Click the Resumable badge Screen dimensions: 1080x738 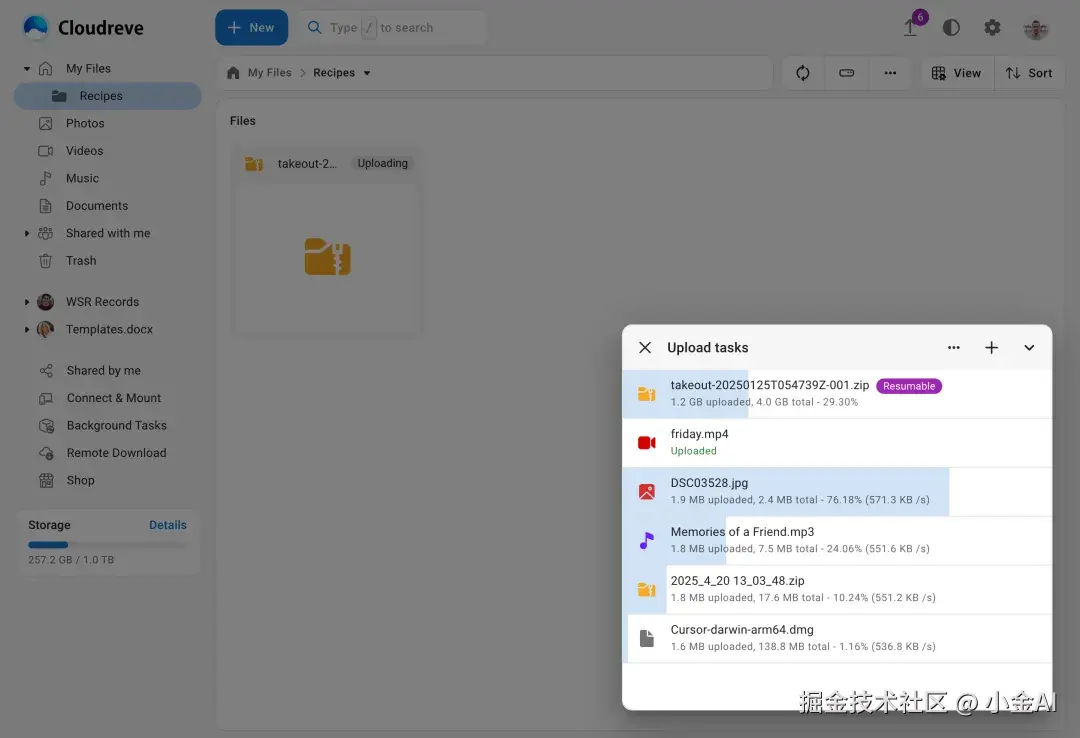pos(908,387)
